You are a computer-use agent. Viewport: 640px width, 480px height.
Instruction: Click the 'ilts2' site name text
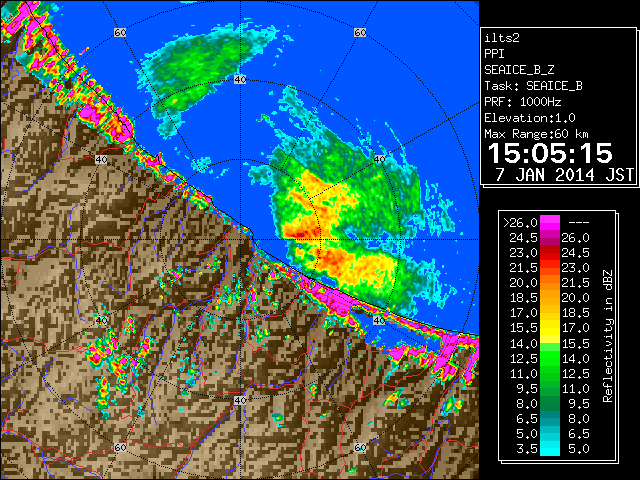(502, 38)
